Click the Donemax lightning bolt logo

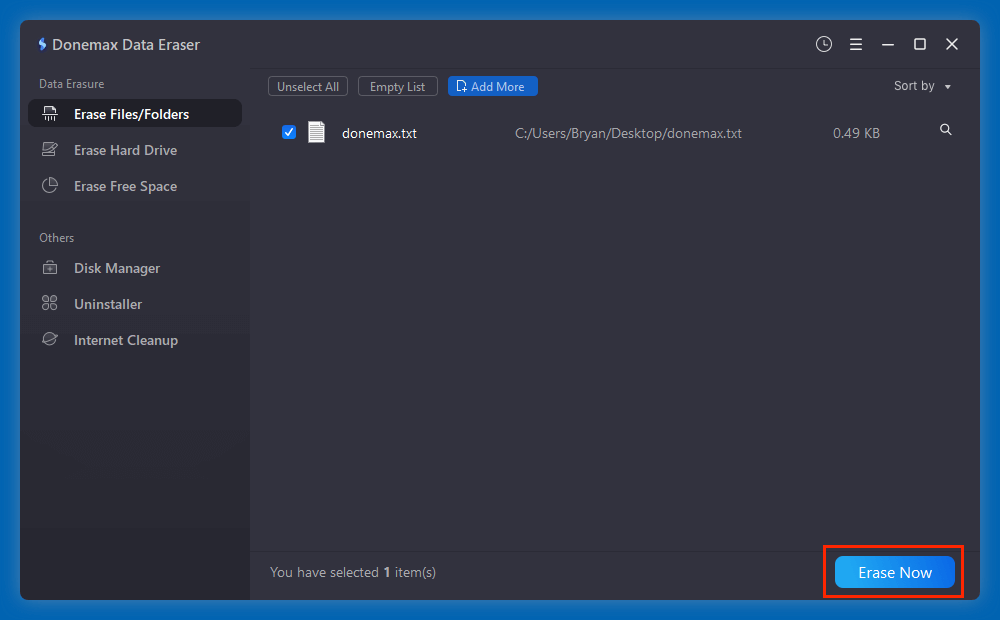41,44
